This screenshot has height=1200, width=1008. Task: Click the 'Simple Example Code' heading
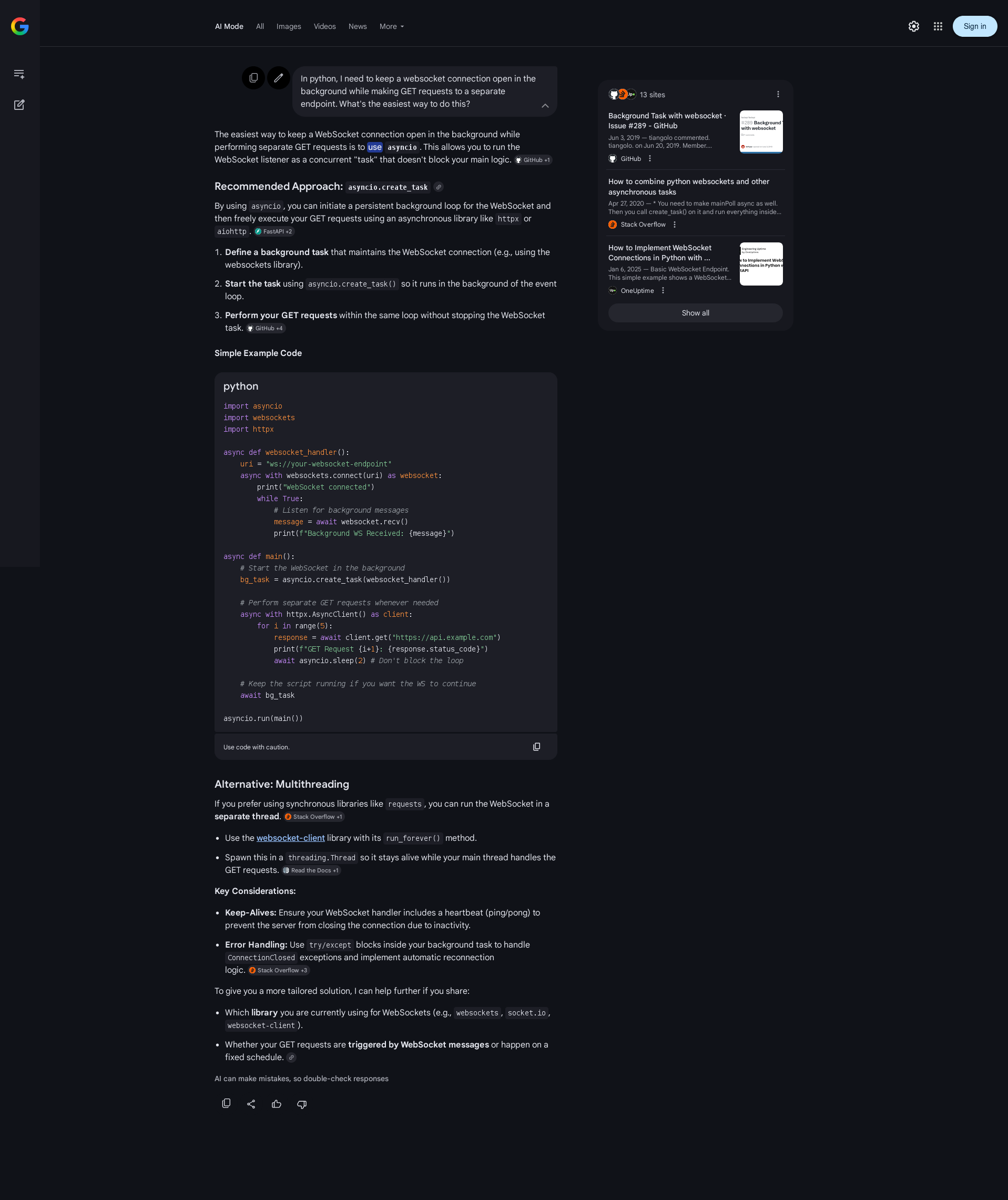pos(258,353)
